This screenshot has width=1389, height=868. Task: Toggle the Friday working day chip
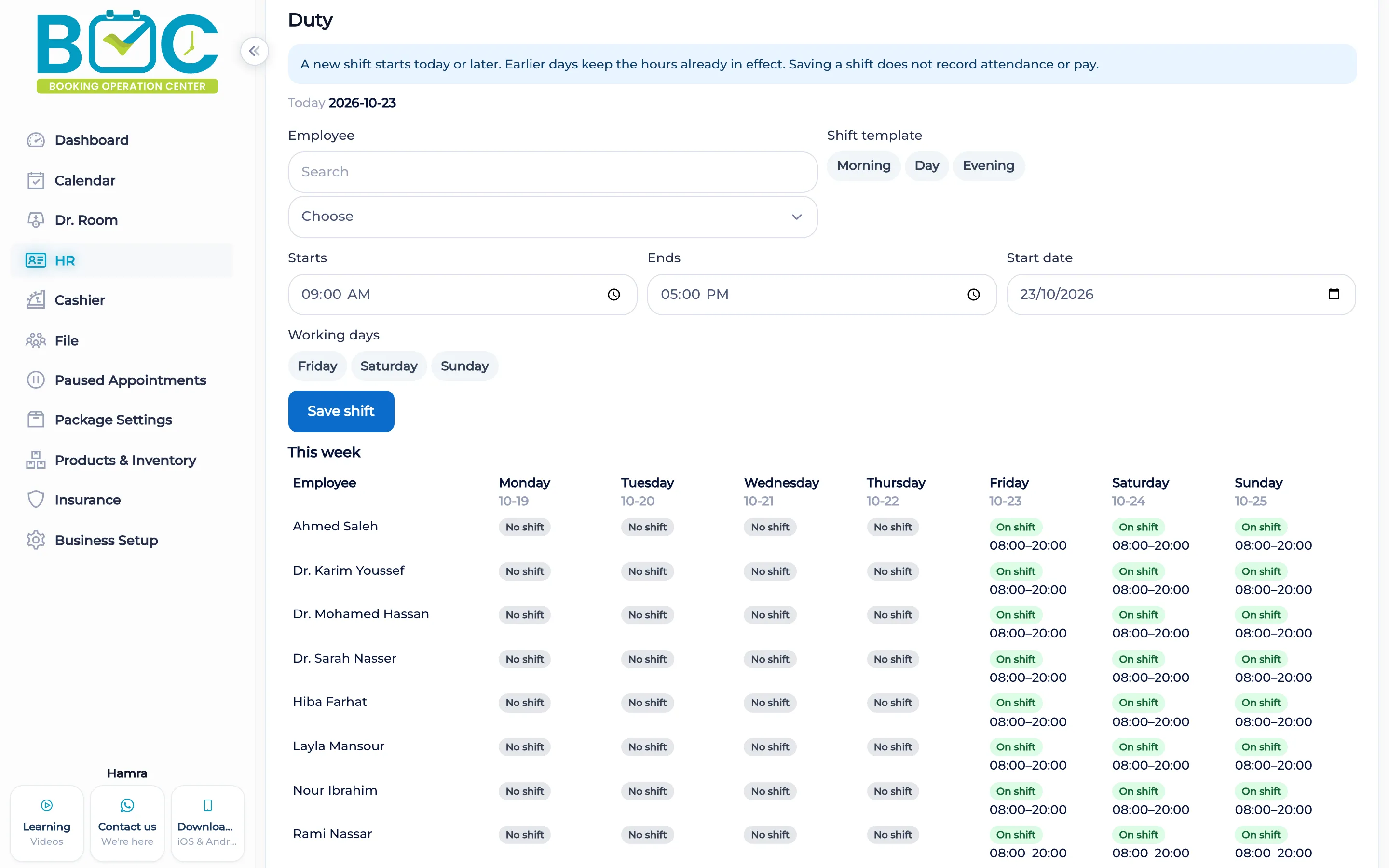pos(317,366)
